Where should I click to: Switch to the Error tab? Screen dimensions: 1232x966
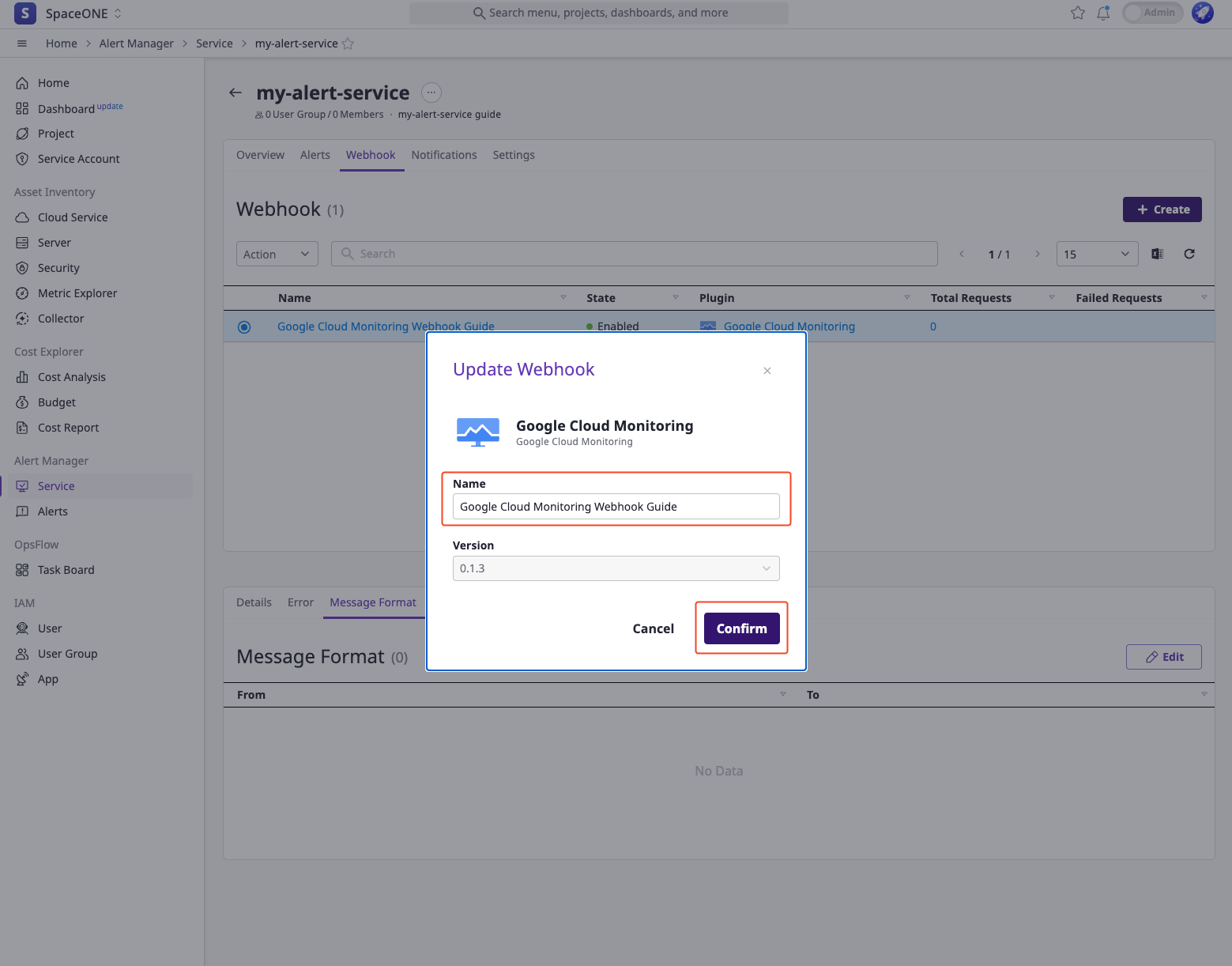coord(300,602)
